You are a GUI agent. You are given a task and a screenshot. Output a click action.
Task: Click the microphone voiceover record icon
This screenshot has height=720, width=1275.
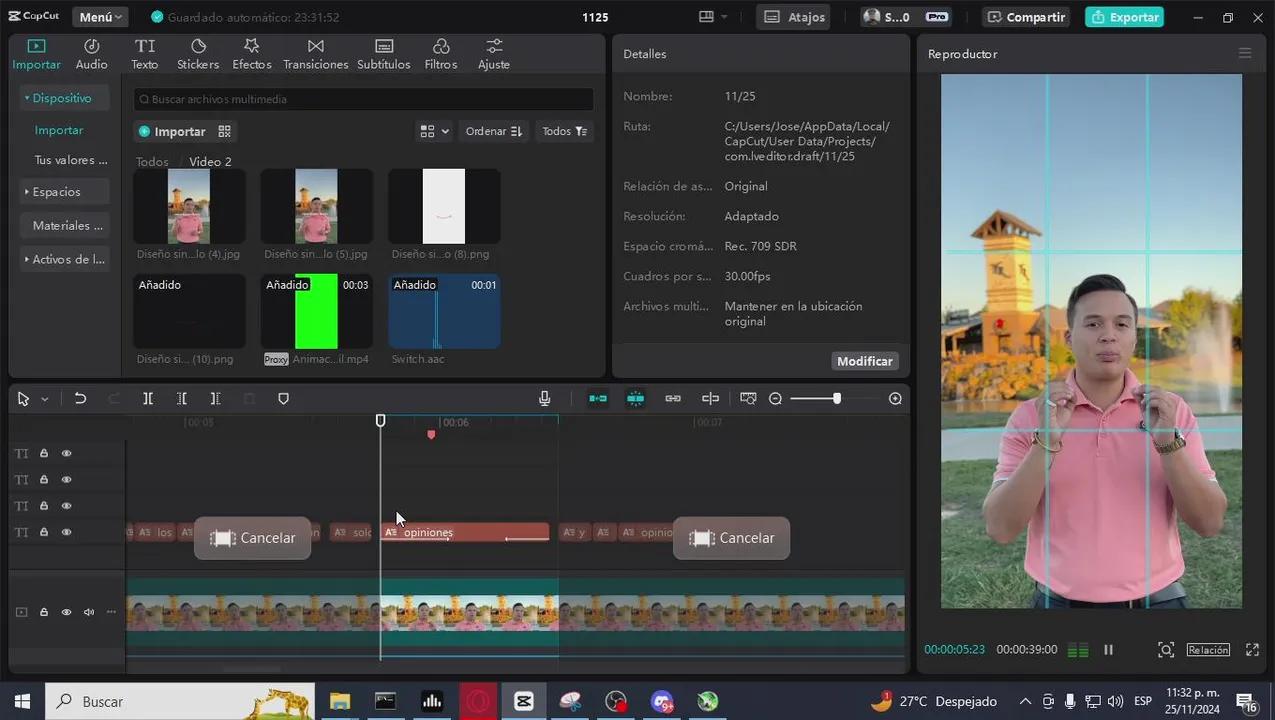click(544, 399)
